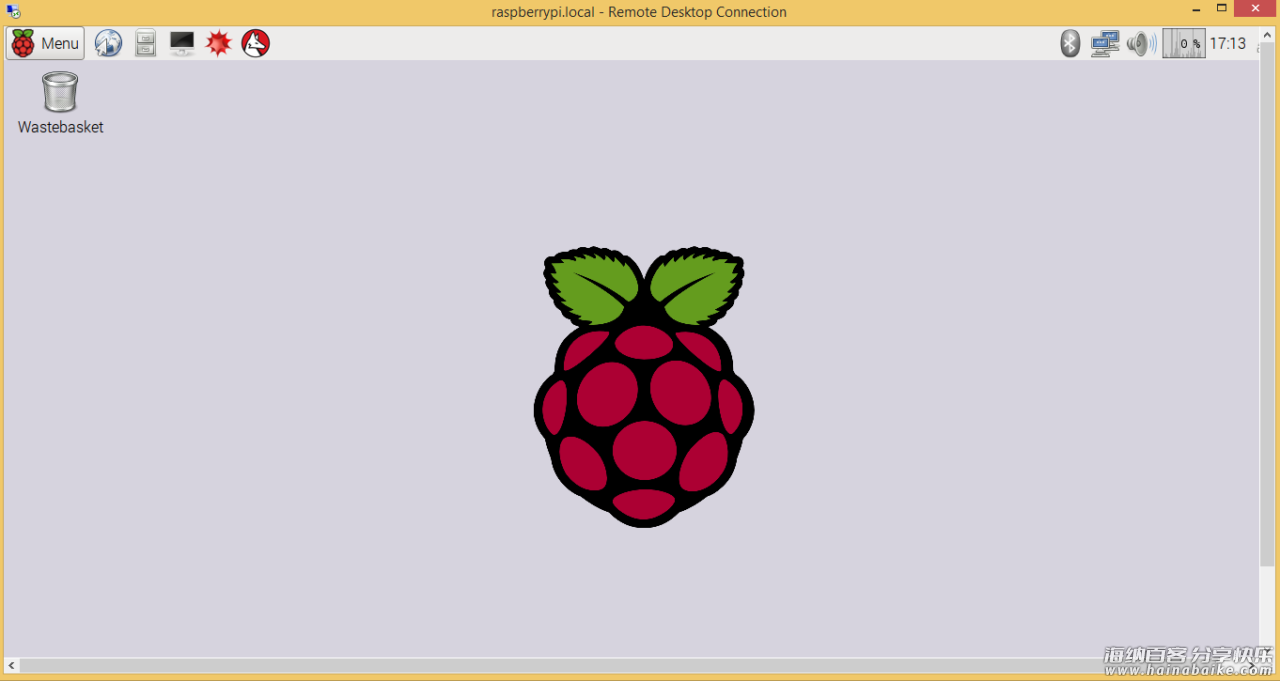This screenshot has width=1280, height=681.
Task: Click the volume speaker icon
Action: 1141,43
